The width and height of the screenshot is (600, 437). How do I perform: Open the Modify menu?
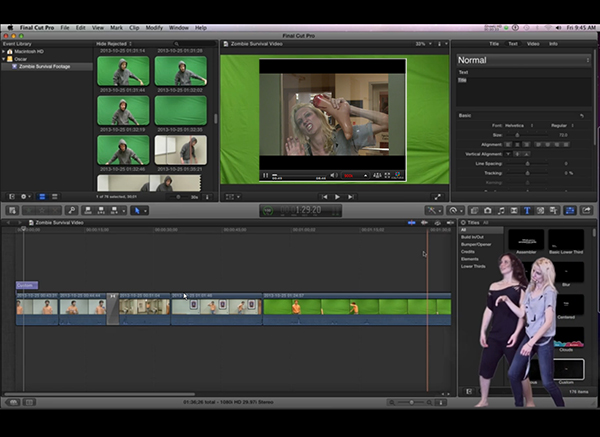coord(154,28)
